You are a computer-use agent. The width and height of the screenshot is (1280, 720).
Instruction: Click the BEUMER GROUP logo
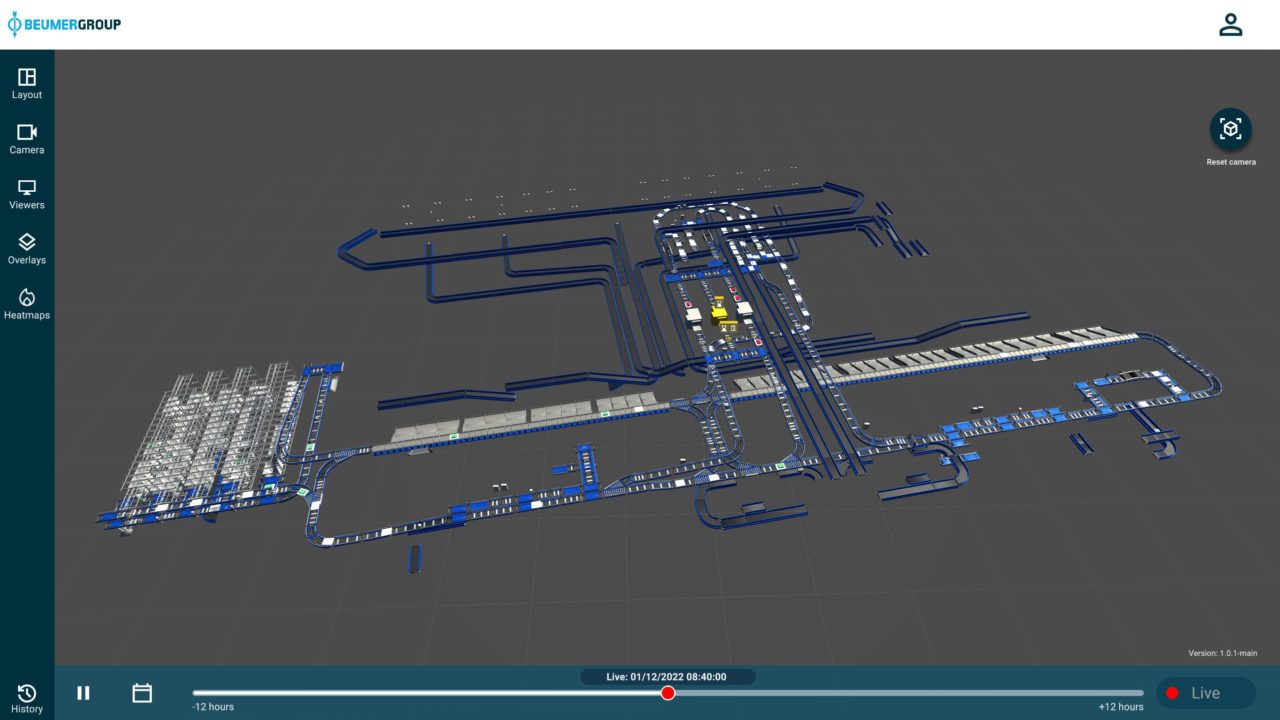coord(64,24)
